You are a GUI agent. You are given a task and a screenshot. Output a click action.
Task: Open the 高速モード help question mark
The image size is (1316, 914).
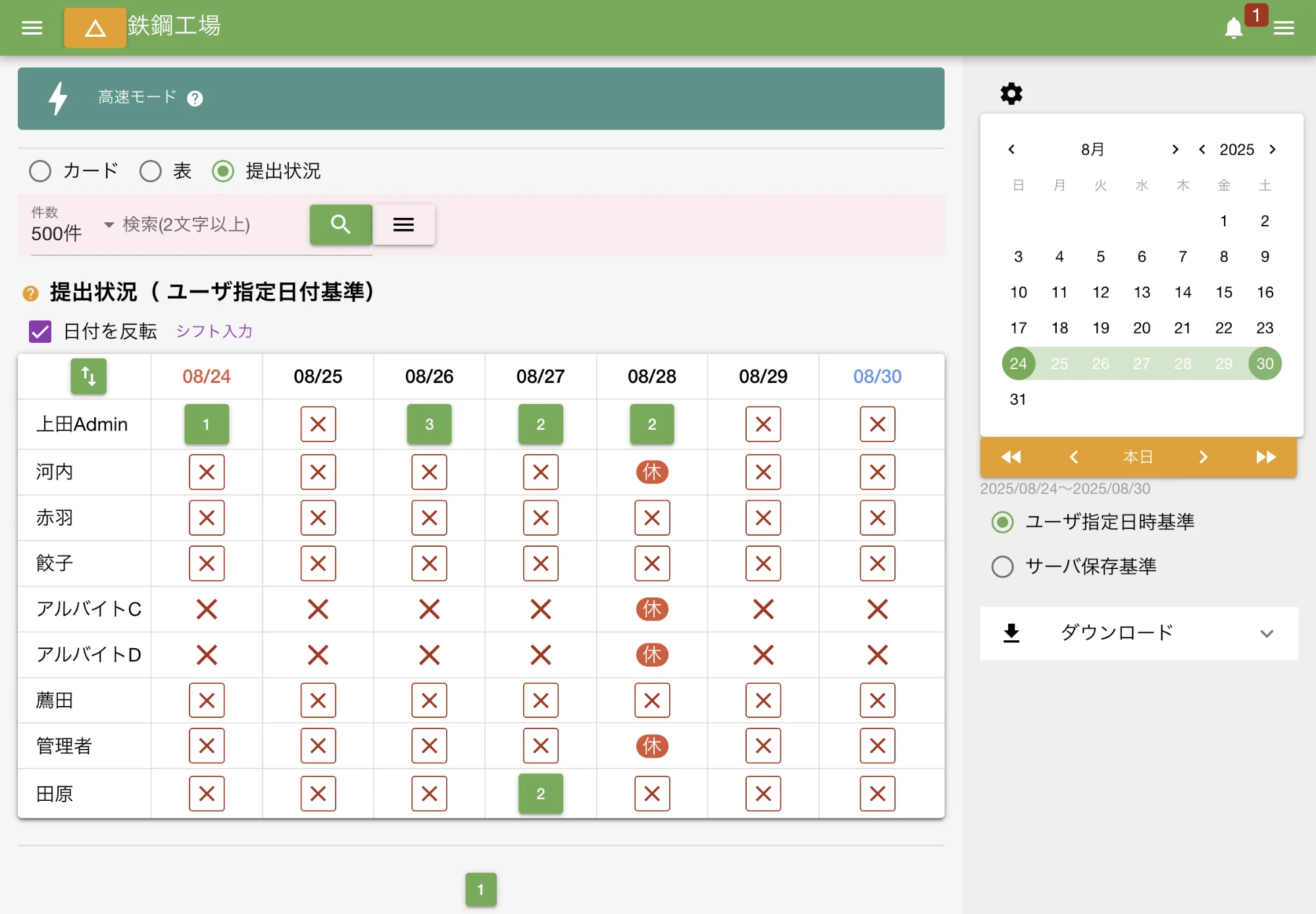coord(194,99)
